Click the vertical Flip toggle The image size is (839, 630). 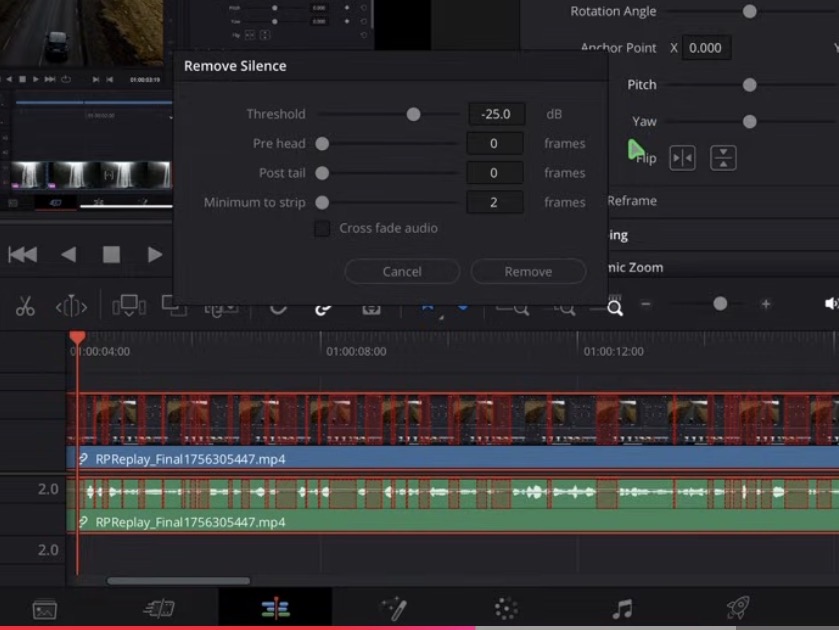point(723,157)
